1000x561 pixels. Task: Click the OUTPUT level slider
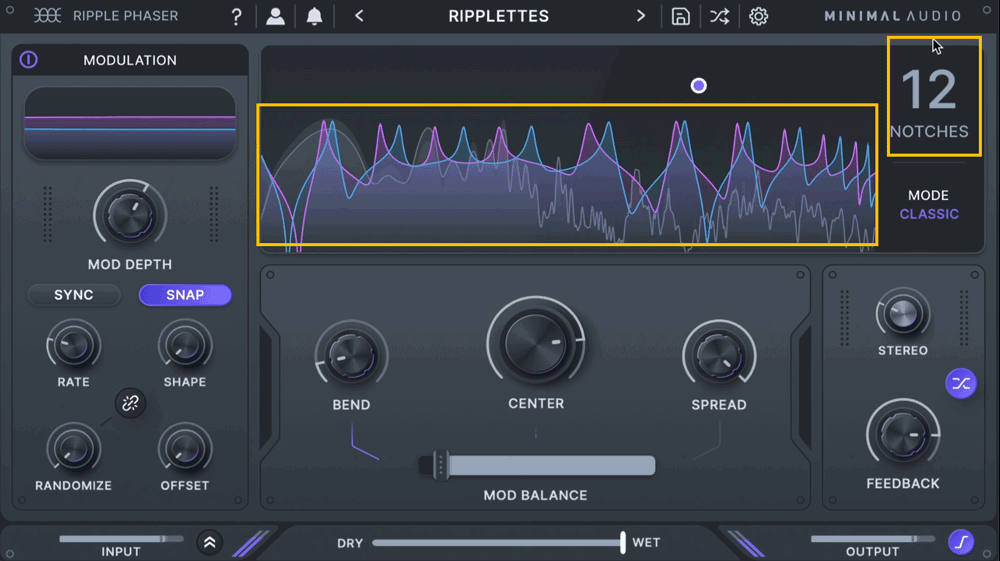[x=872, y=539]
